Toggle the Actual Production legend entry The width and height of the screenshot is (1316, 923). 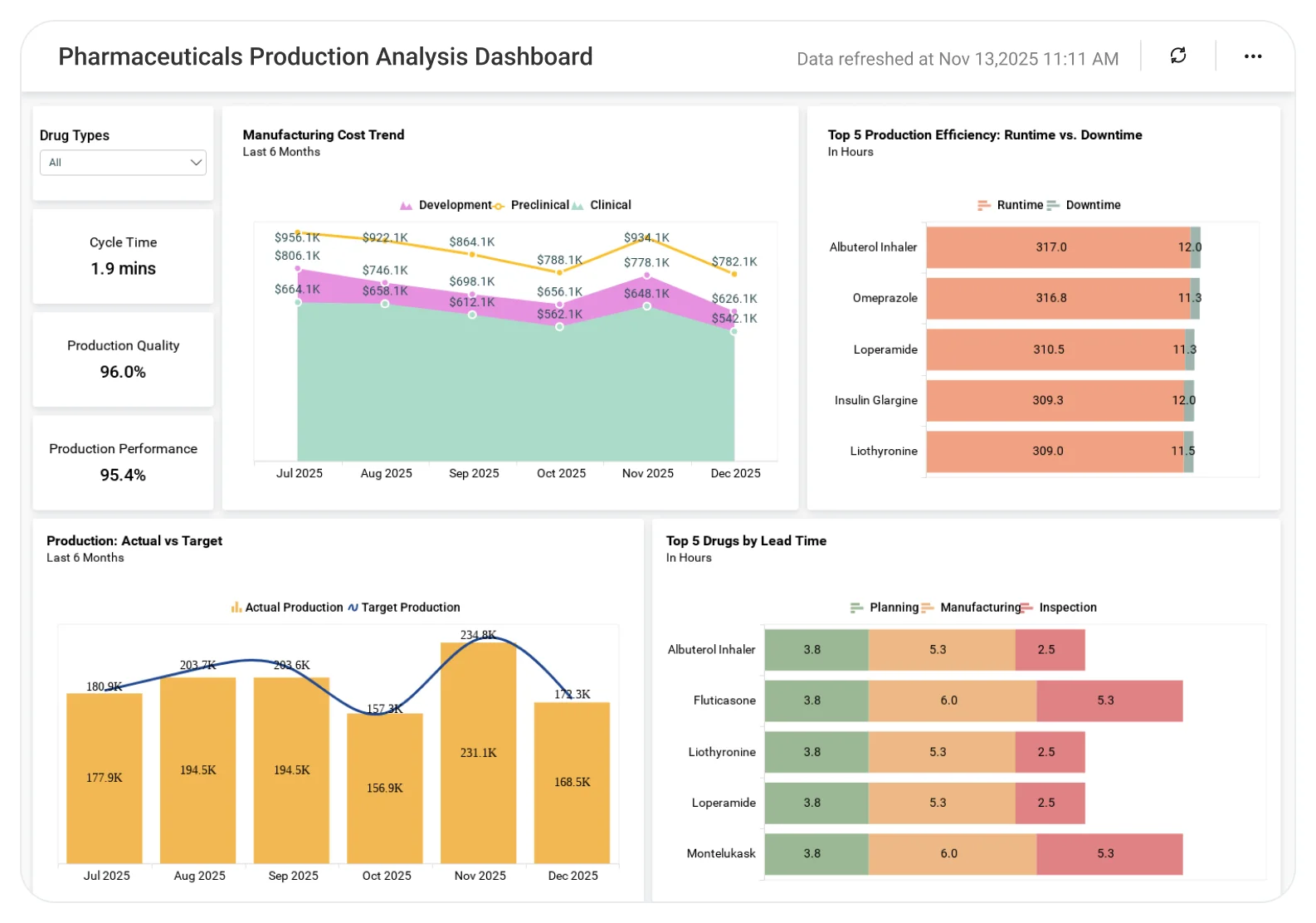click(x=287, y=608)
